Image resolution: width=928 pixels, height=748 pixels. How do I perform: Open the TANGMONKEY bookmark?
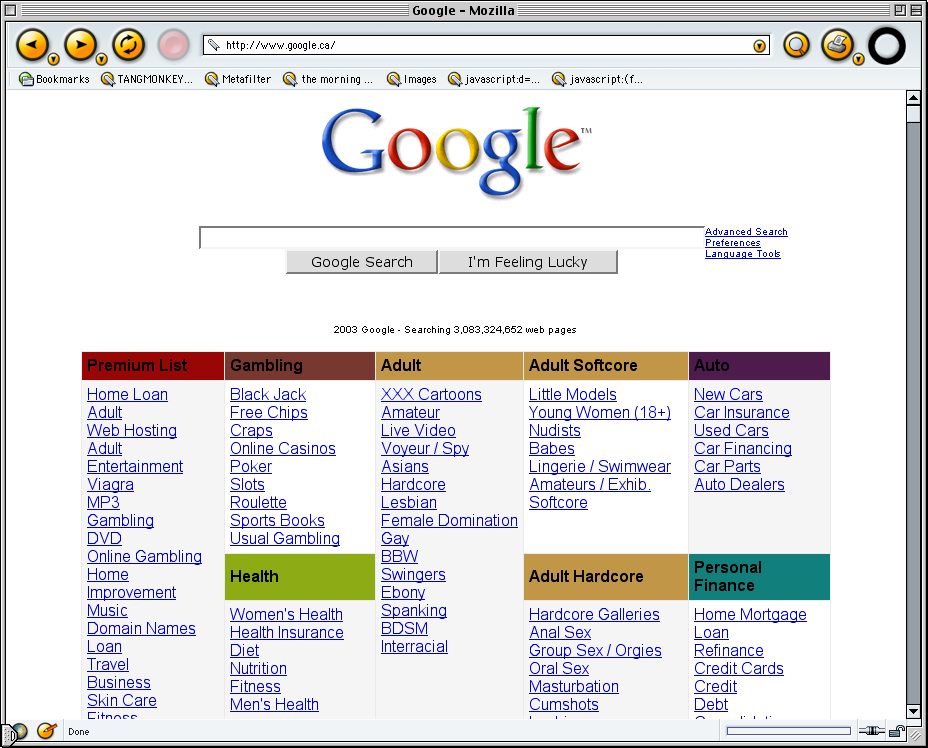point(147,79)
